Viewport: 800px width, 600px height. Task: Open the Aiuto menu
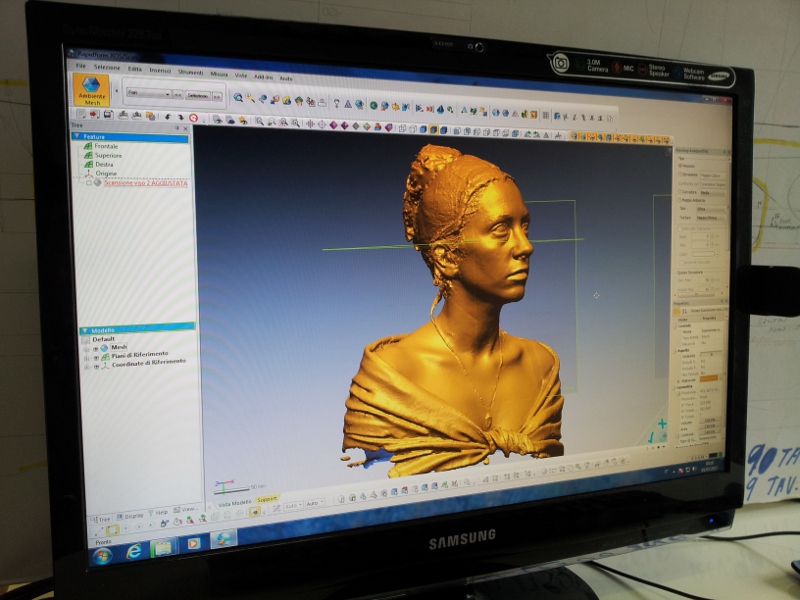coord(286,79)
